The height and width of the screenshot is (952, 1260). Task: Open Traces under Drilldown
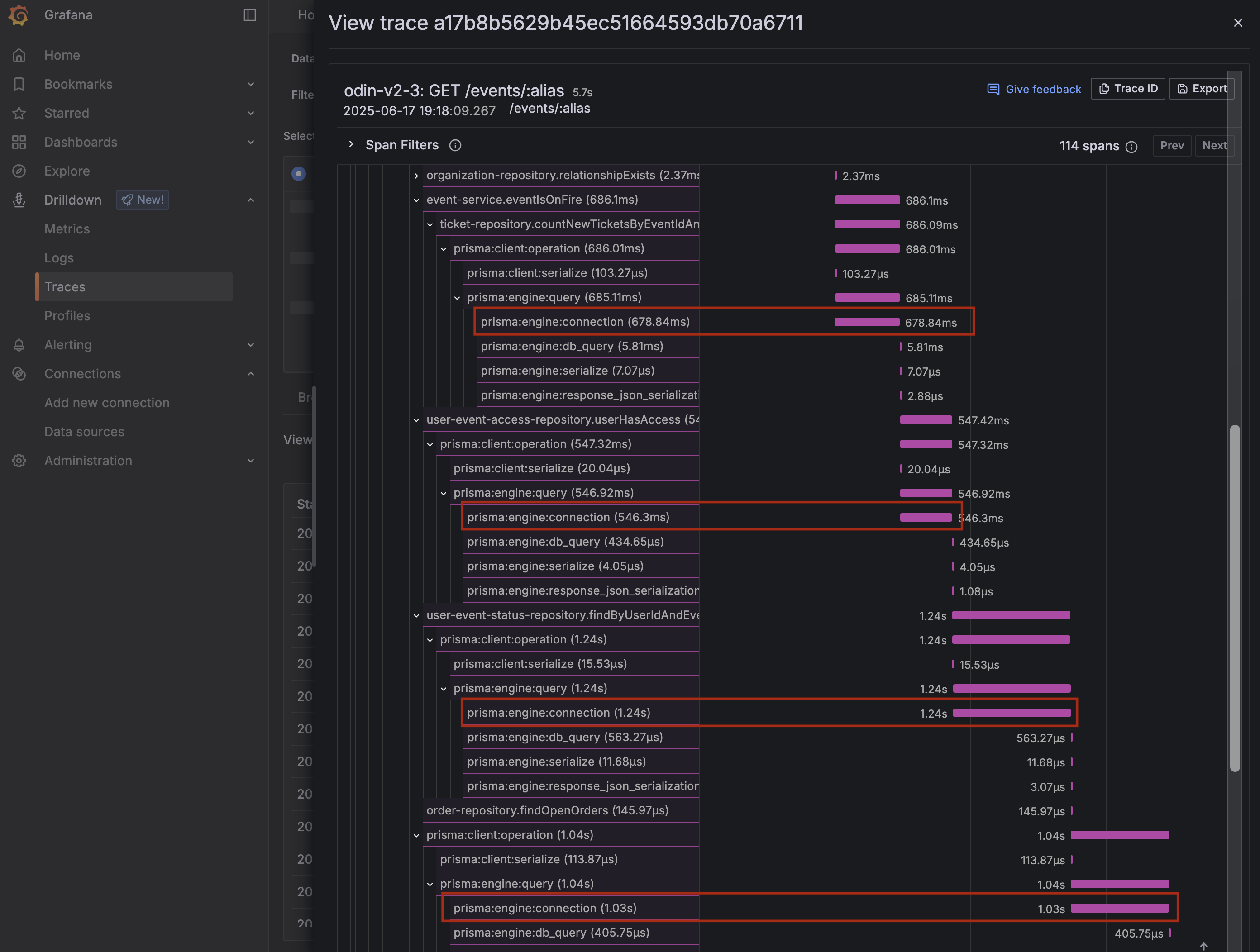[65, 287]
